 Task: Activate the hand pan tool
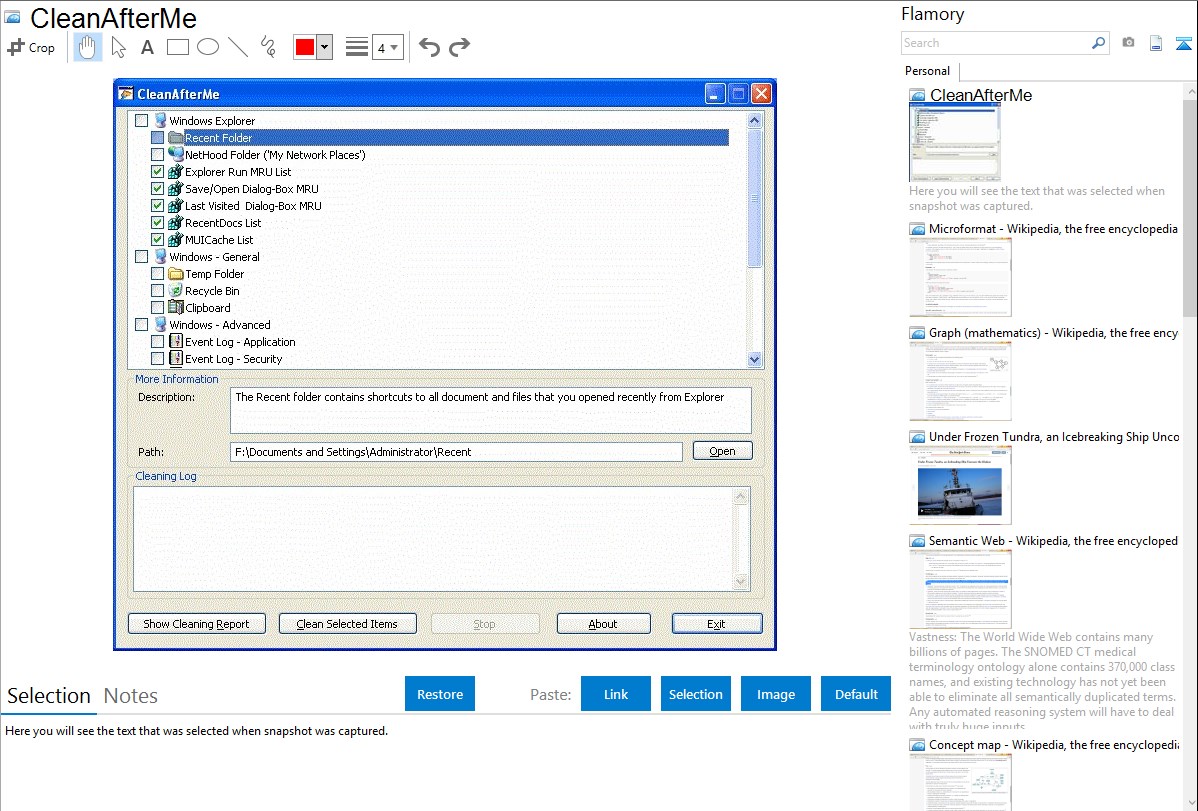[87, 47]
